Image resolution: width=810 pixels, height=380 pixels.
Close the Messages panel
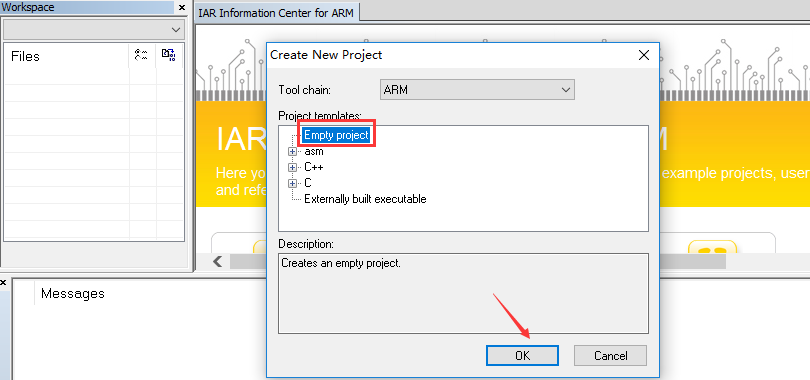coord(3,282)
